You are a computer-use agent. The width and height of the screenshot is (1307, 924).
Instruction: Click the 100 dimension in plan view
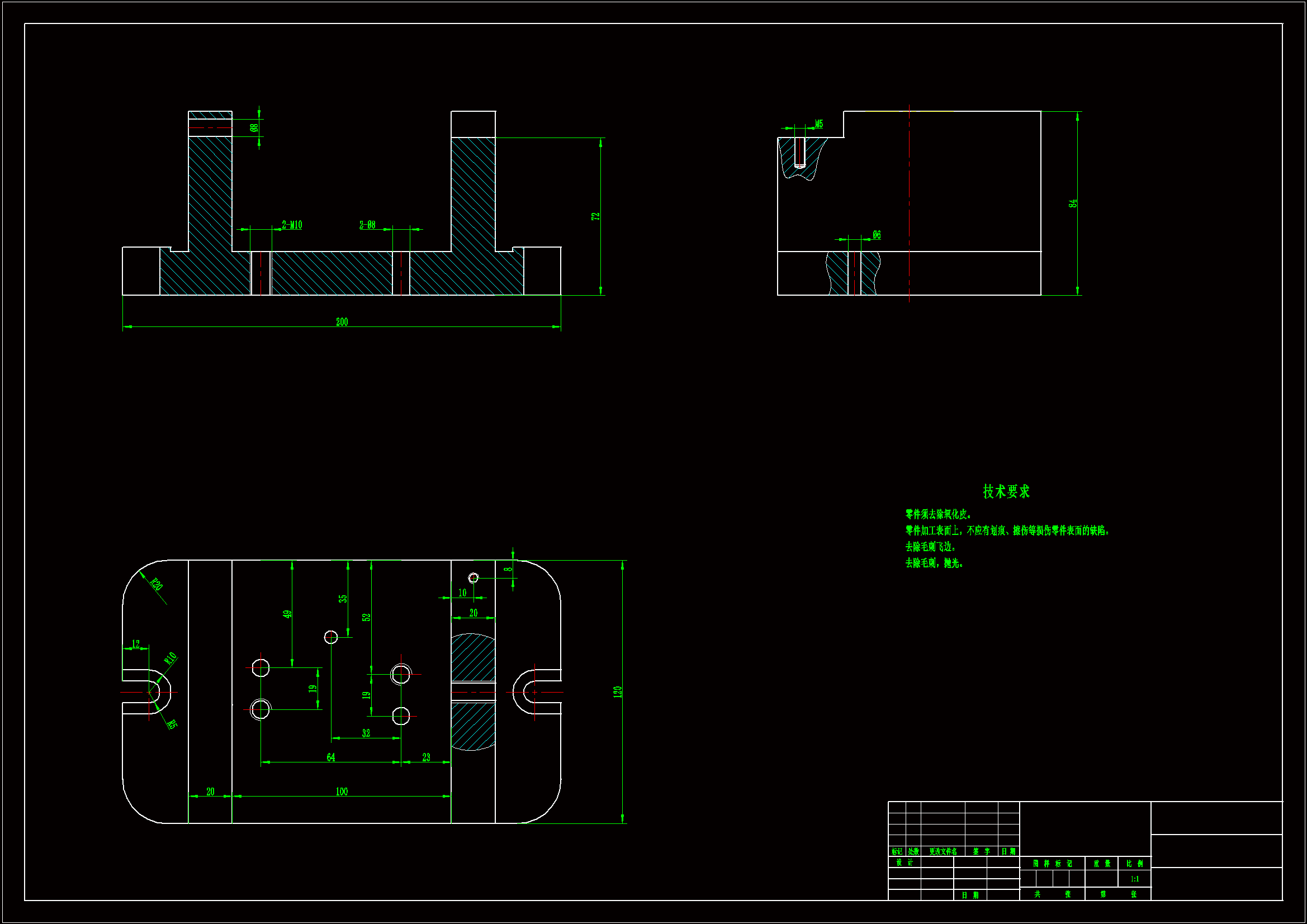pyautogui.click(x=342, y=792)
